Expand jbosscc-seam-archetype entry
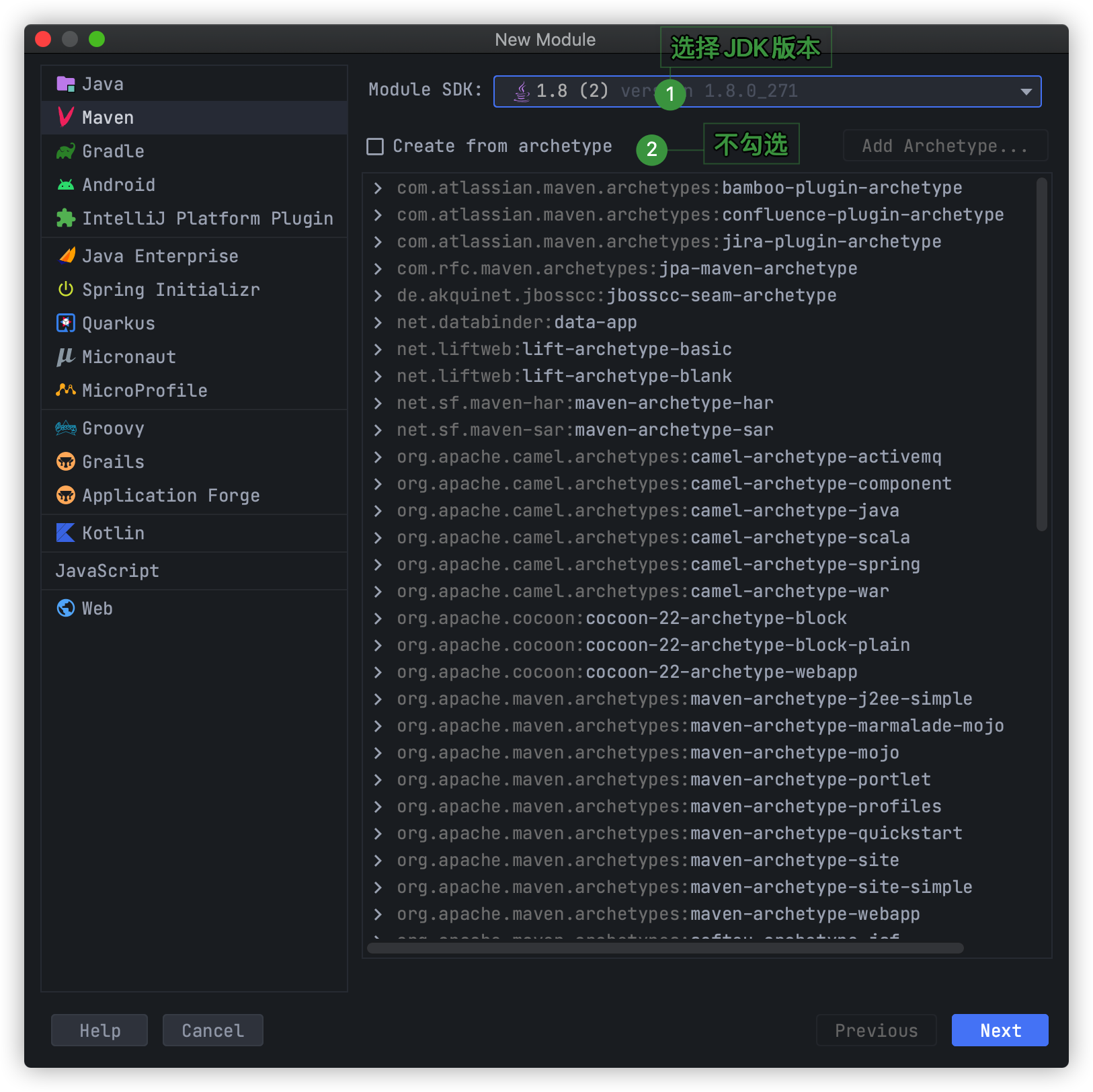The height and width of the screenshot is (1092, 1093). click(x=378, y=296)
